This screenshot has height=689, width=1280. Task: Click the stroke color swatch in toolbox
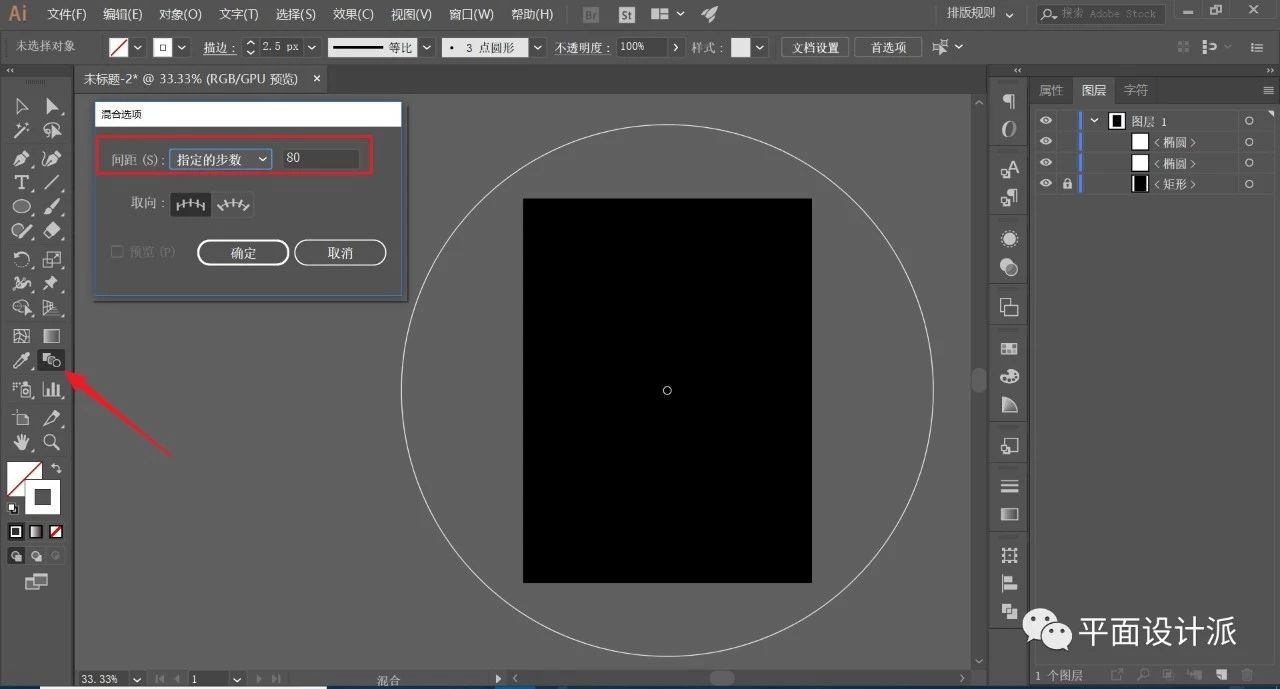(x=43, y=497)
